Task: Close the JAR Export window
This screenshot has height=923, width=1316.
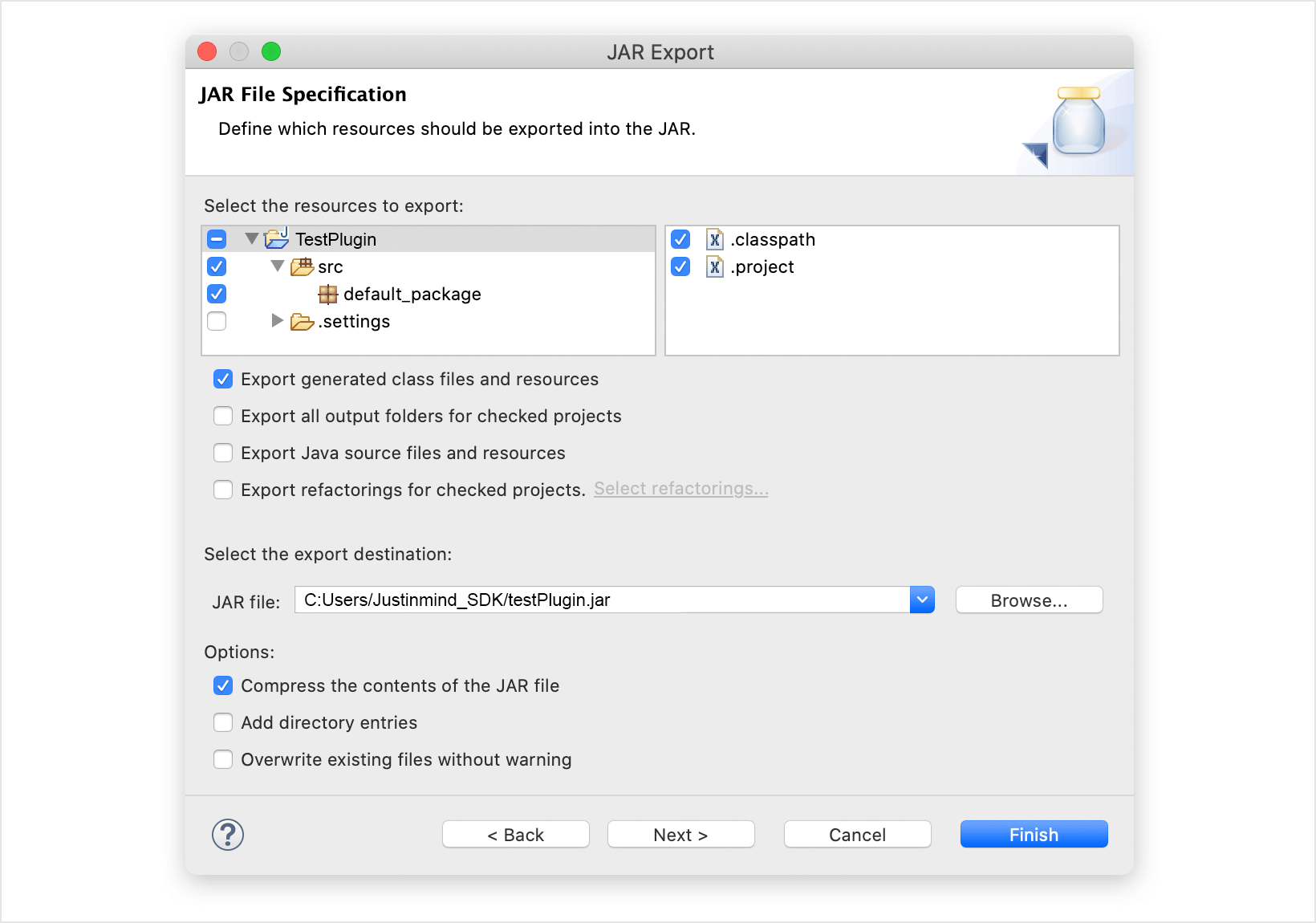Action: point(207,51)
